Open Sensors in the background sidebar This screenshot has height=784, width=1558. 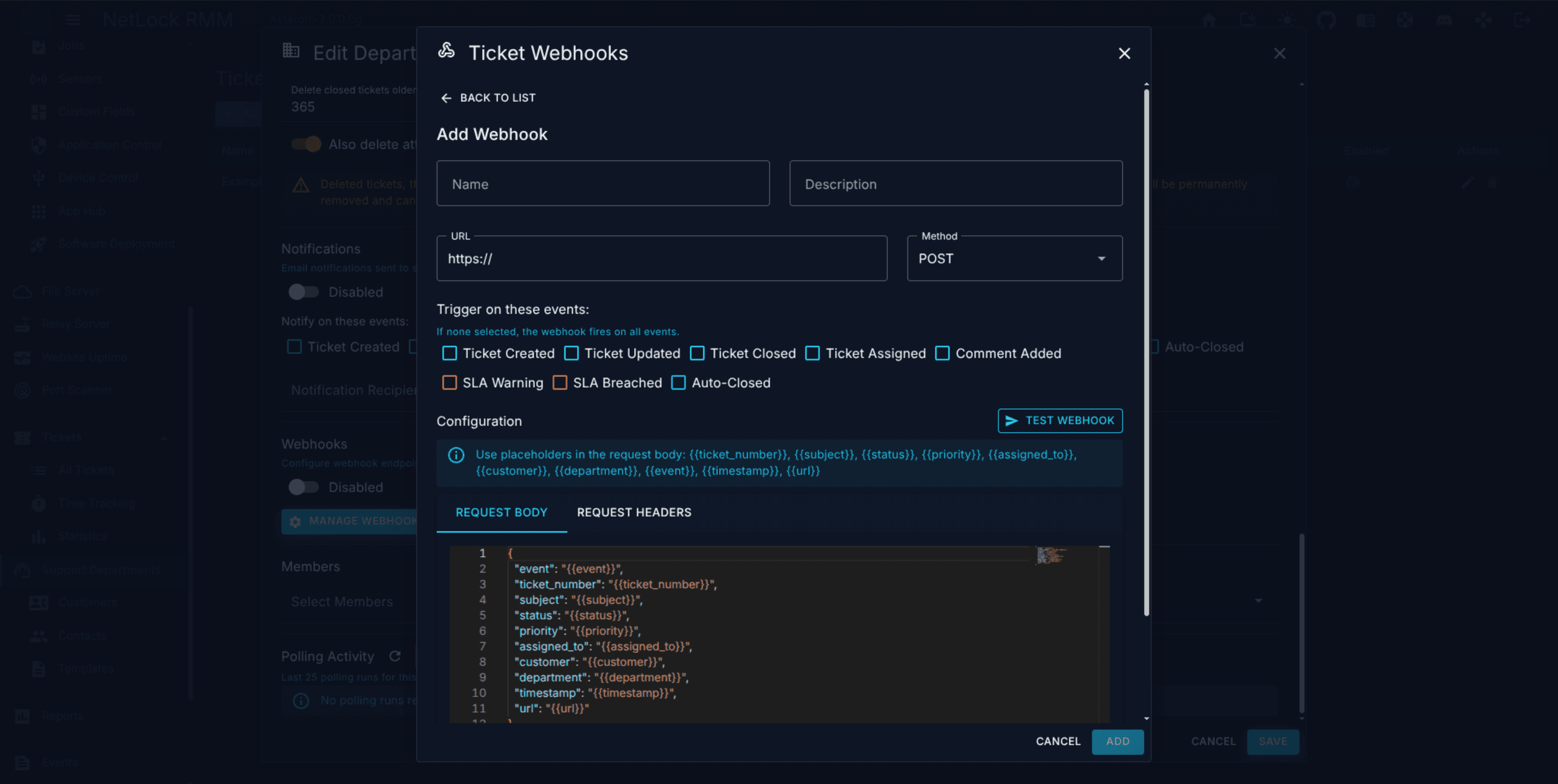point(80,78)
